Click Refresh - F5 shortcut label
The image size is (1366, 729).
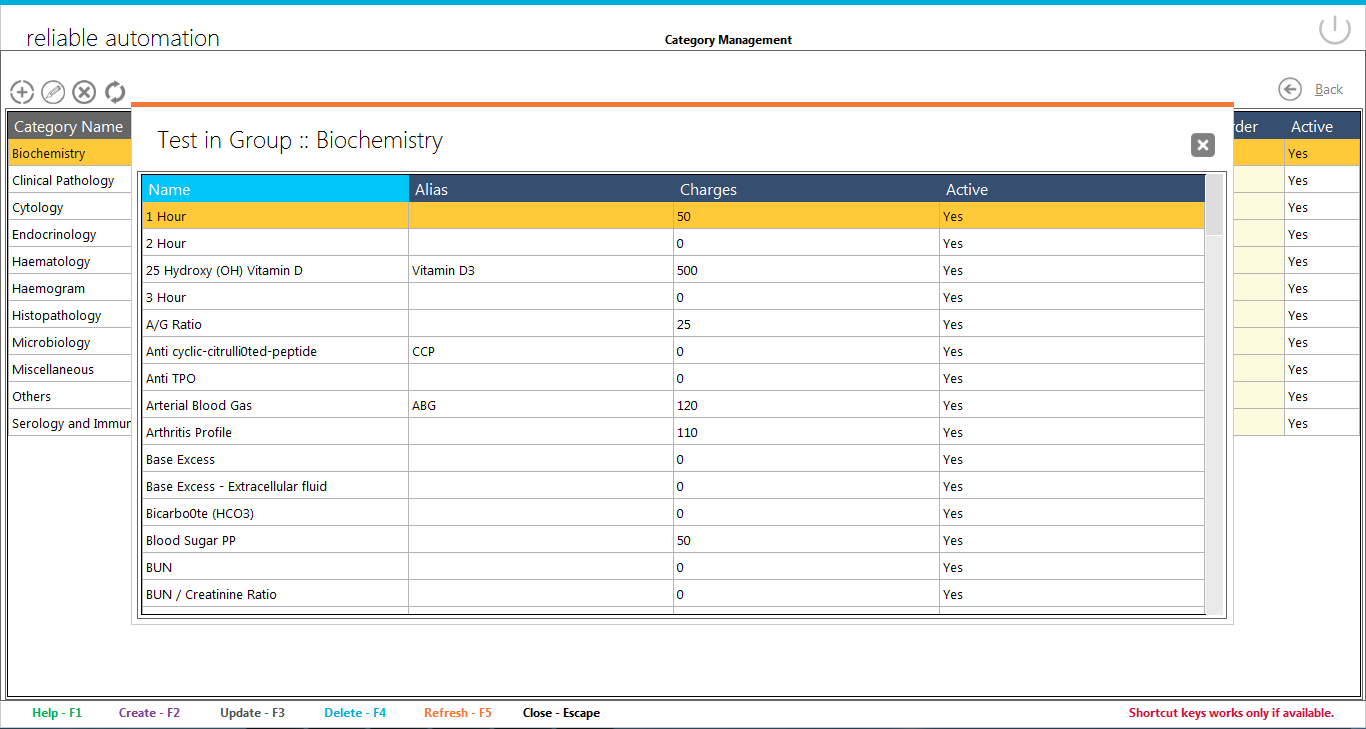coord(458,713)
